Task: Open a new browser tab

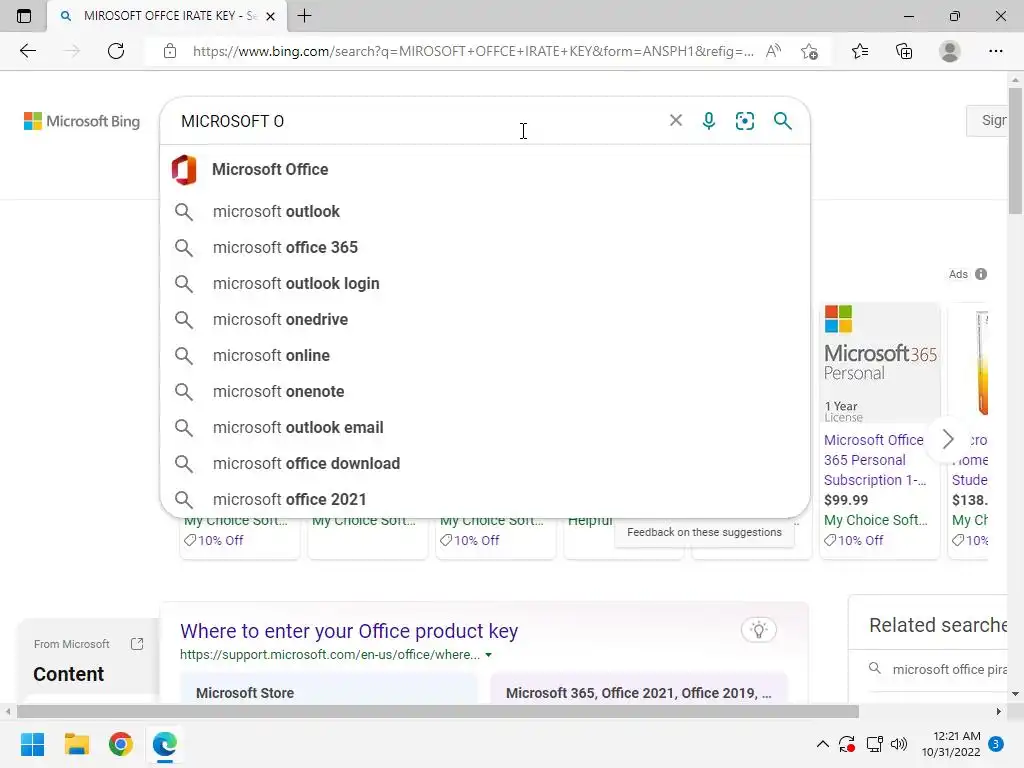Action: [304, 16]
